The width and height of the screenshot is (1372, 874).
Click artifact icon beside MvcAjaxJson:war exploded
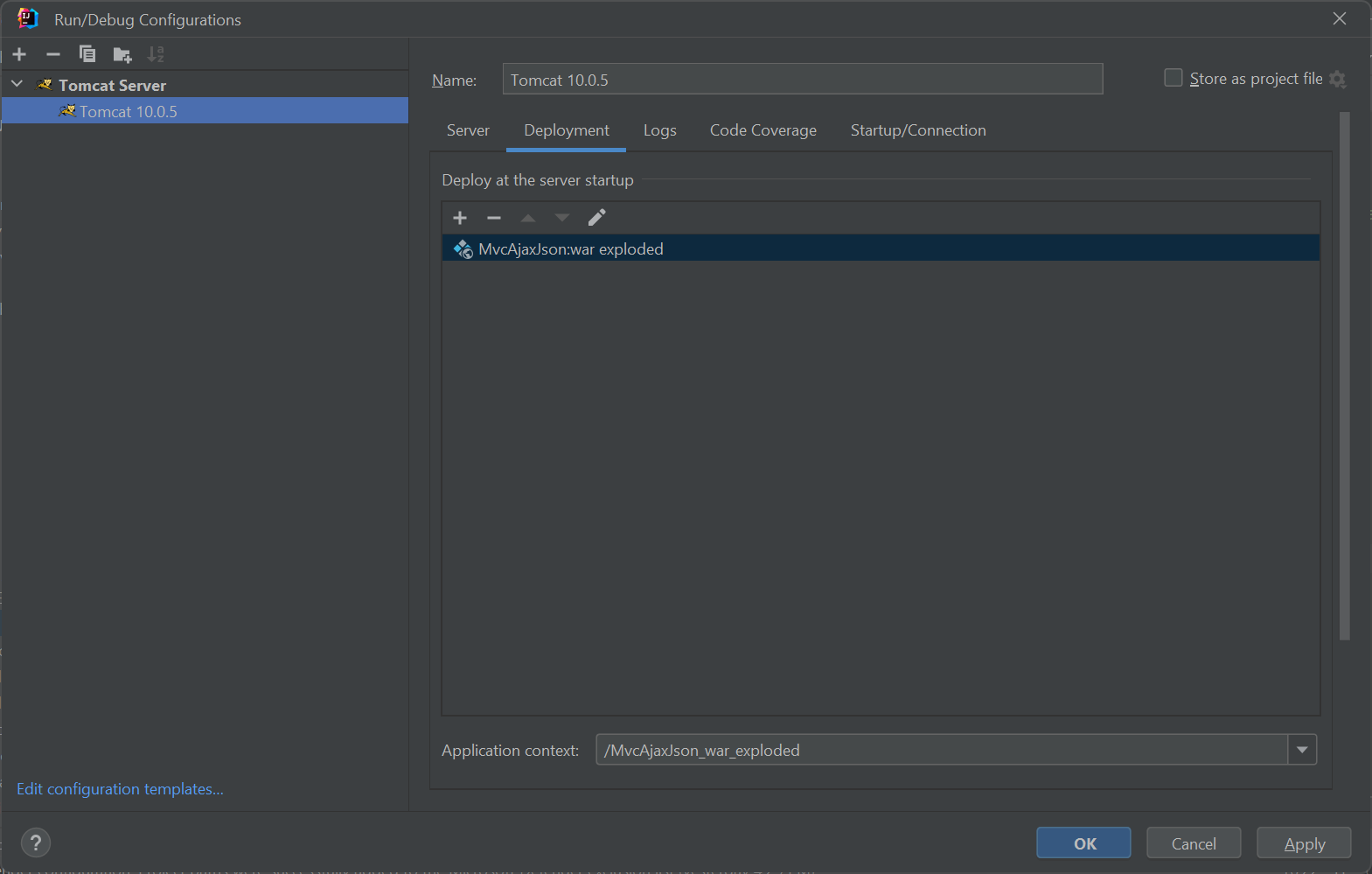tap(463, 249)
